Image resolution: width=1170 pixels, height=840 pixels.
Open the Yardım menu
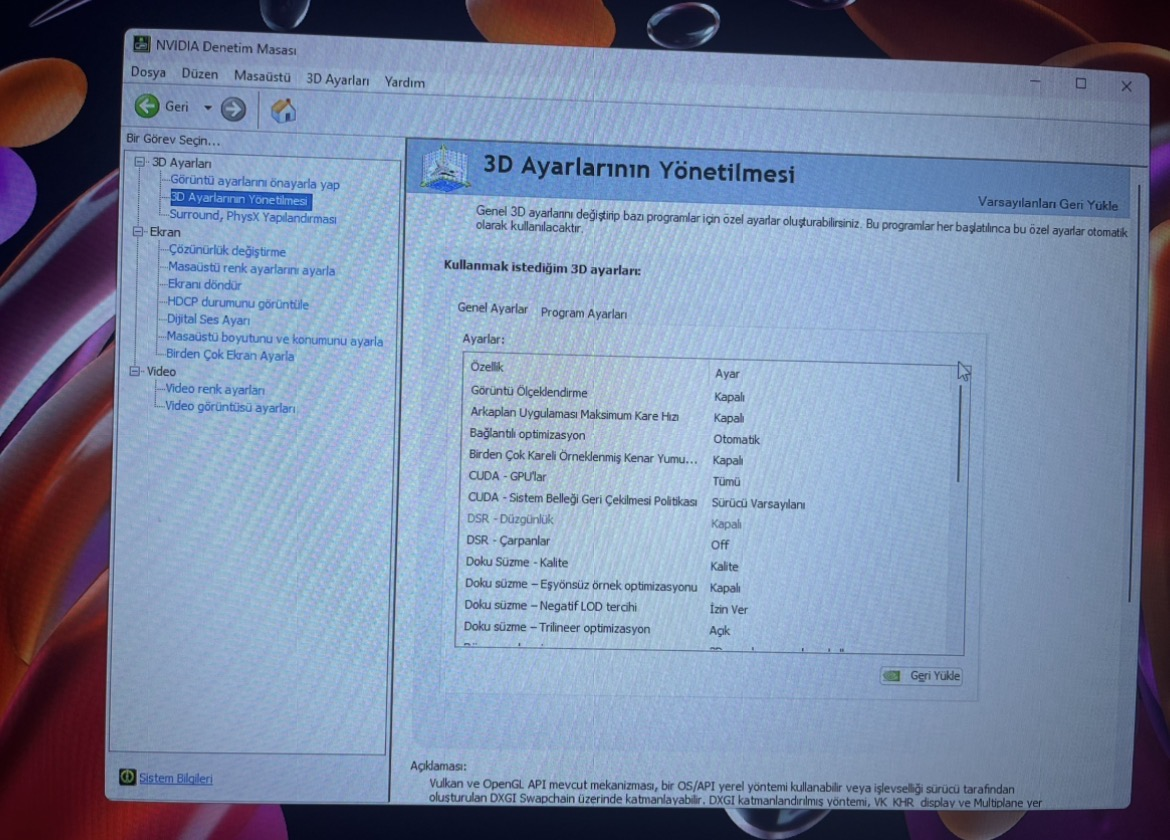click(x=404, y=82)
